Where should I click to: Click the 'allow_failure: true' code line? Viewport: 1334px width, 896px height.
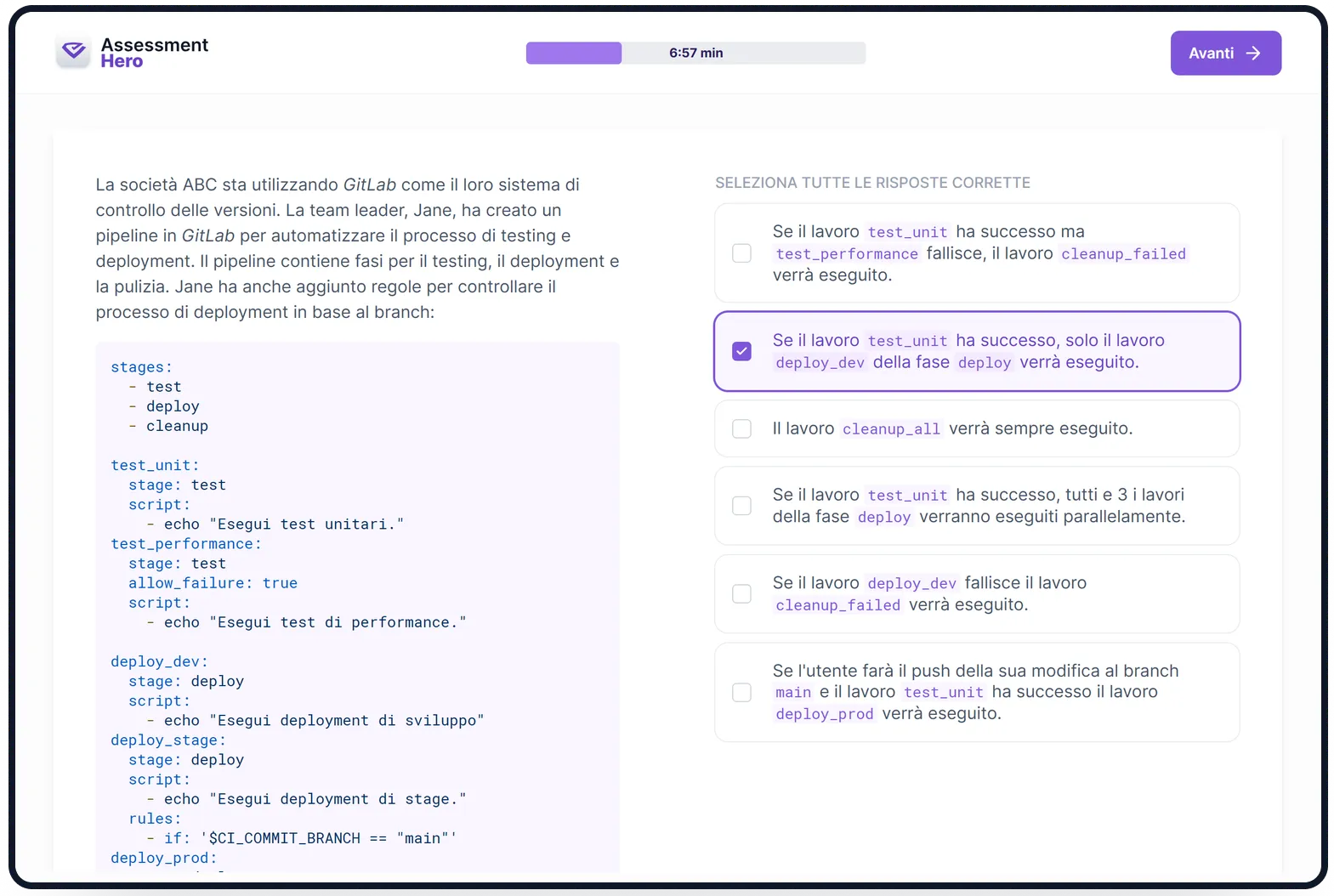coord(213,583)
